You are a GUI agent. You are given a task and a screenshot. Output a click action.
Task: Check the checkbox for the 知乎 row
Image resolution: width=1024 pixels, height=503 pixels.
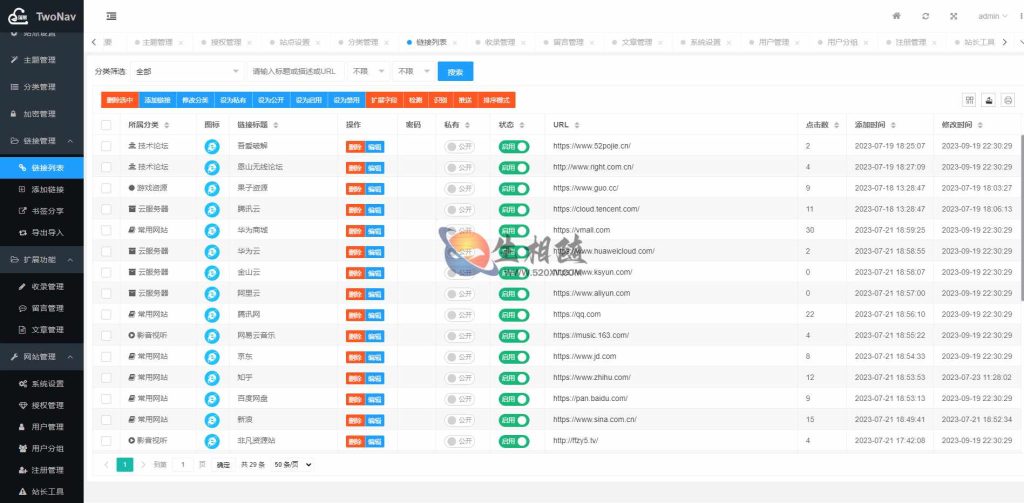tap(106, 377)
